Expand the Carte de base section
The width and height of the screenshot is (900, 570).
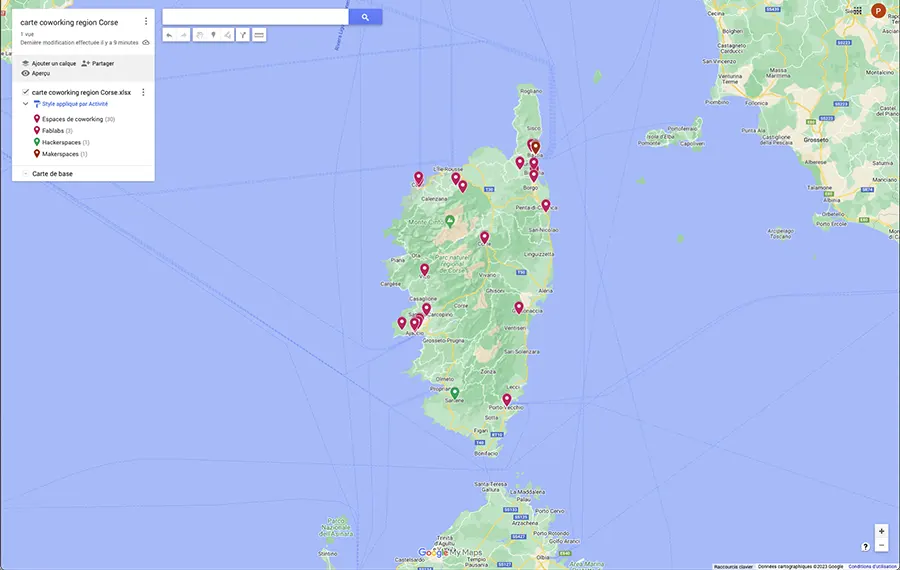(x=25, y=174)
